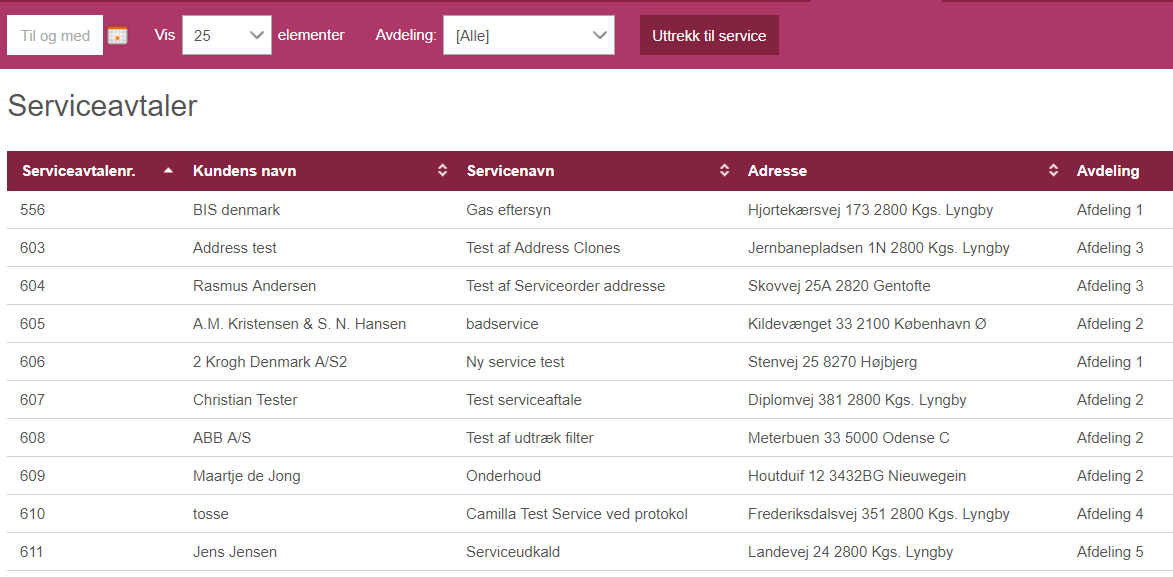This screenshot has width=1173, height=577.
Task: Open the Vis 25 elements dropdown
Action: click(227, 35)
